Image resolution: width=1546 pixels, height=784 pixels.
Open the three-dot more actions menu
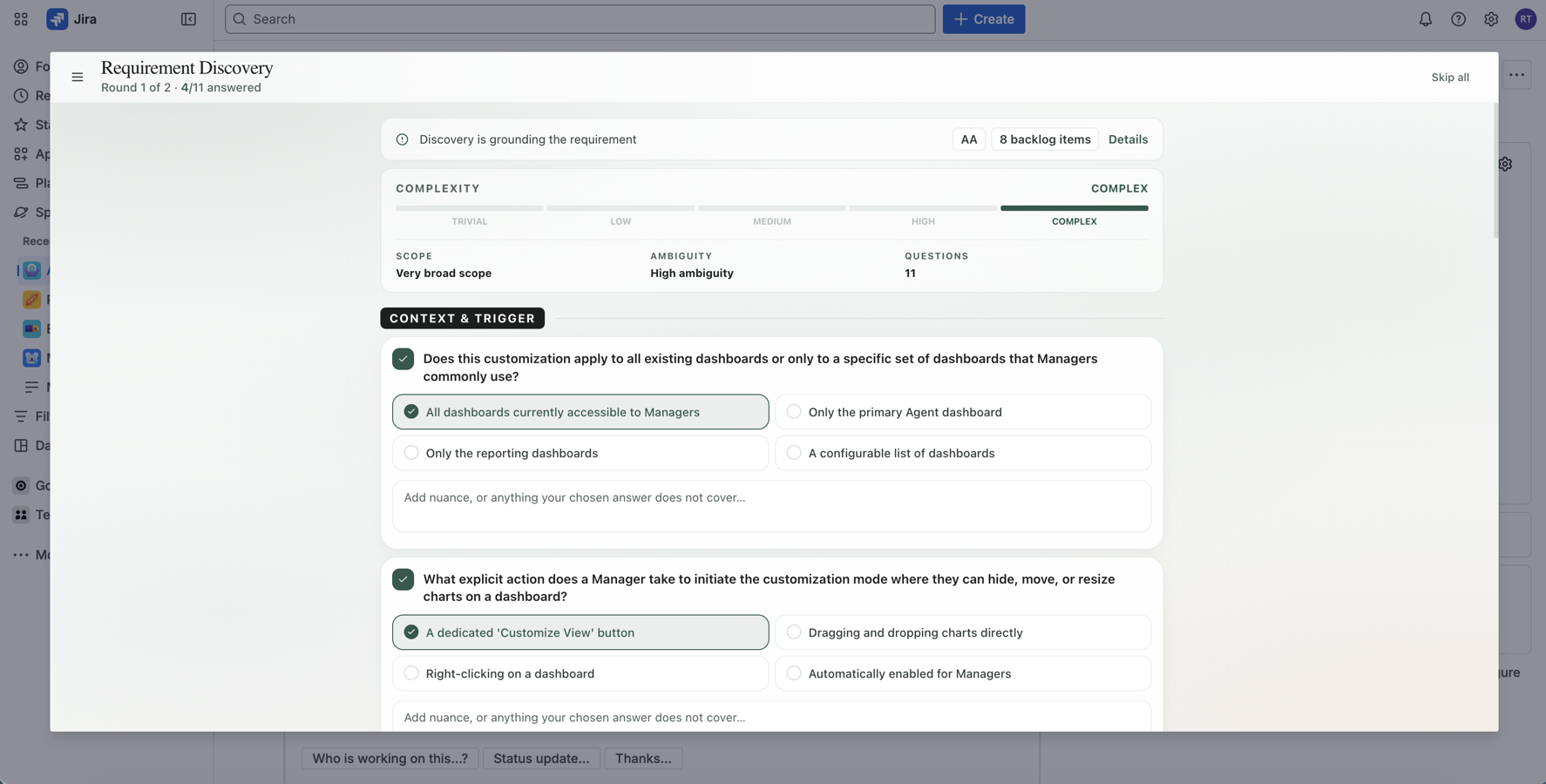(x=1516, y=75)
